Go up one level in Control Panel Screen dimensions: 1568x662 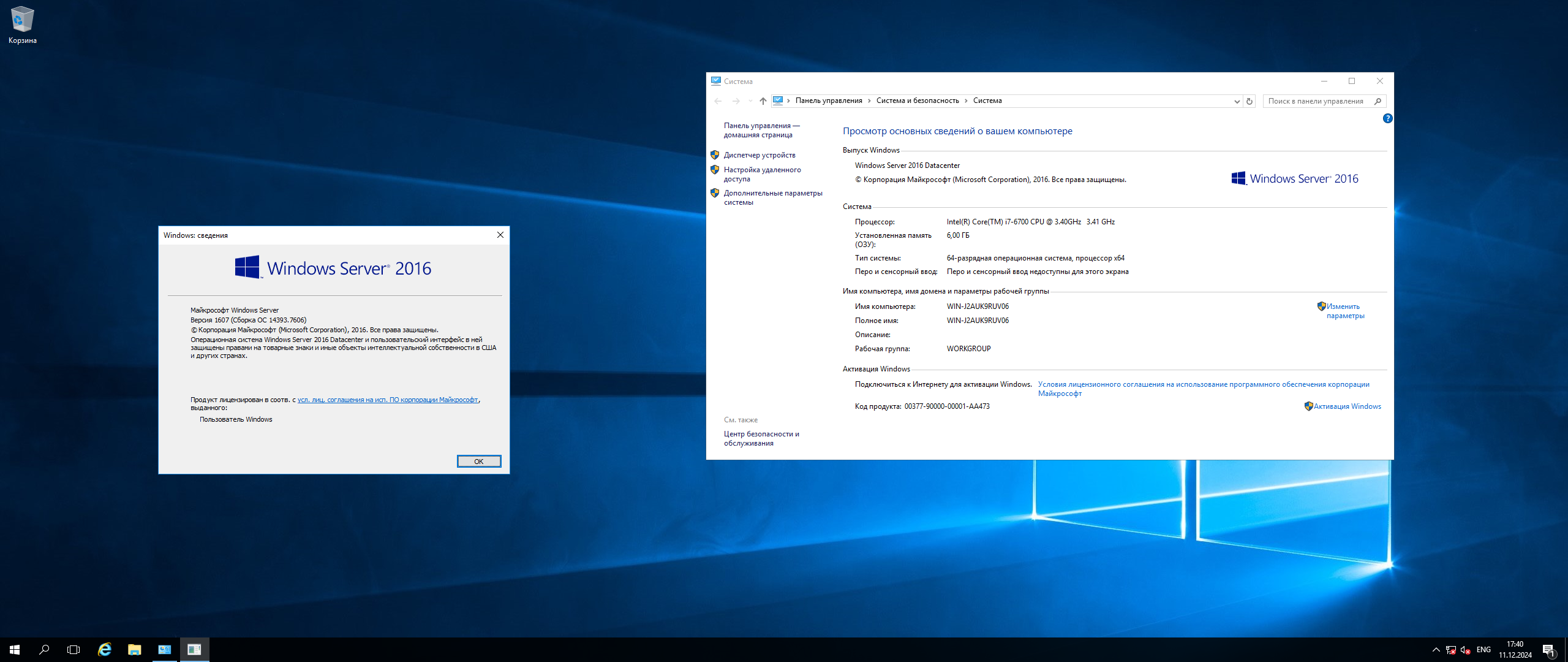pyautogui.click(x=763, y=101)
